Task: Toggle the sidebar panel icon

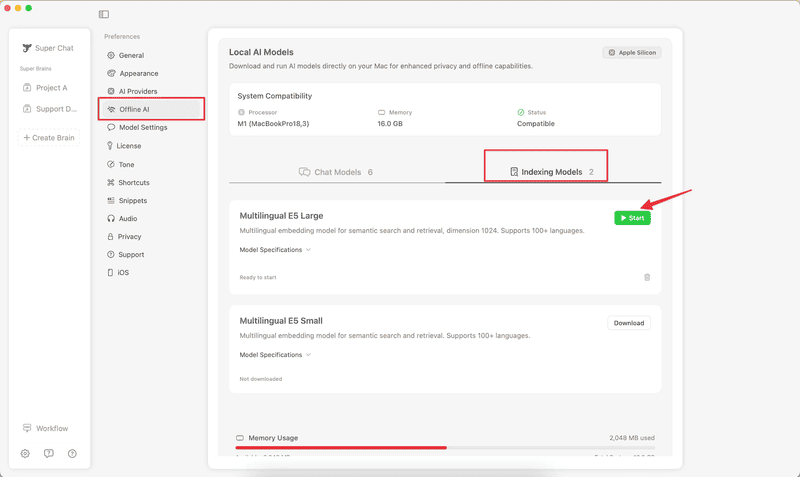Action: tap(104, 15)
